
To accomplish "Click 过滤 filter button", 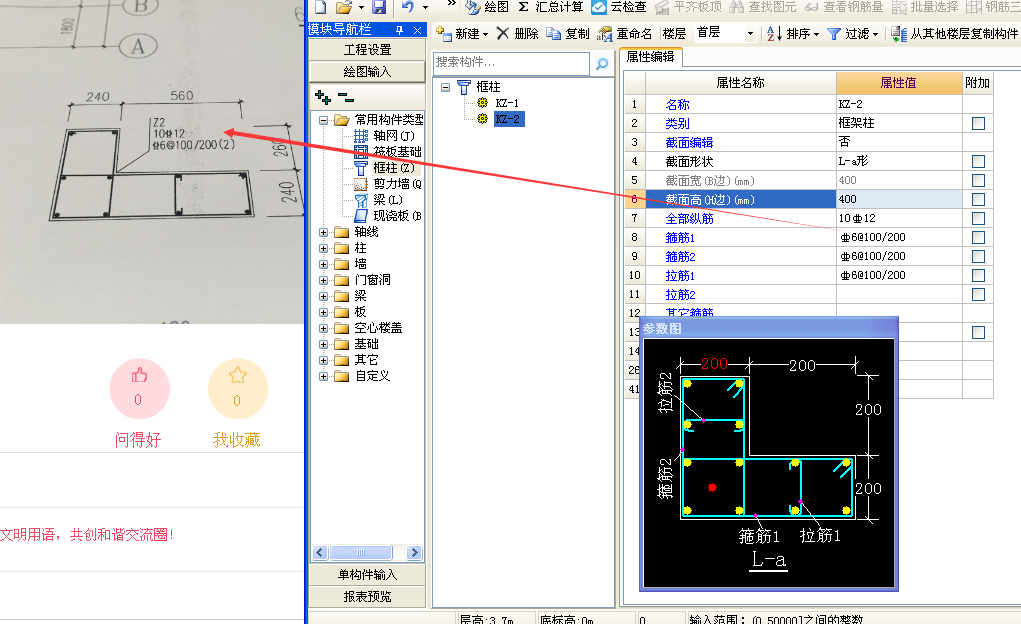I will pyautogui.click(x=852, y=34).
